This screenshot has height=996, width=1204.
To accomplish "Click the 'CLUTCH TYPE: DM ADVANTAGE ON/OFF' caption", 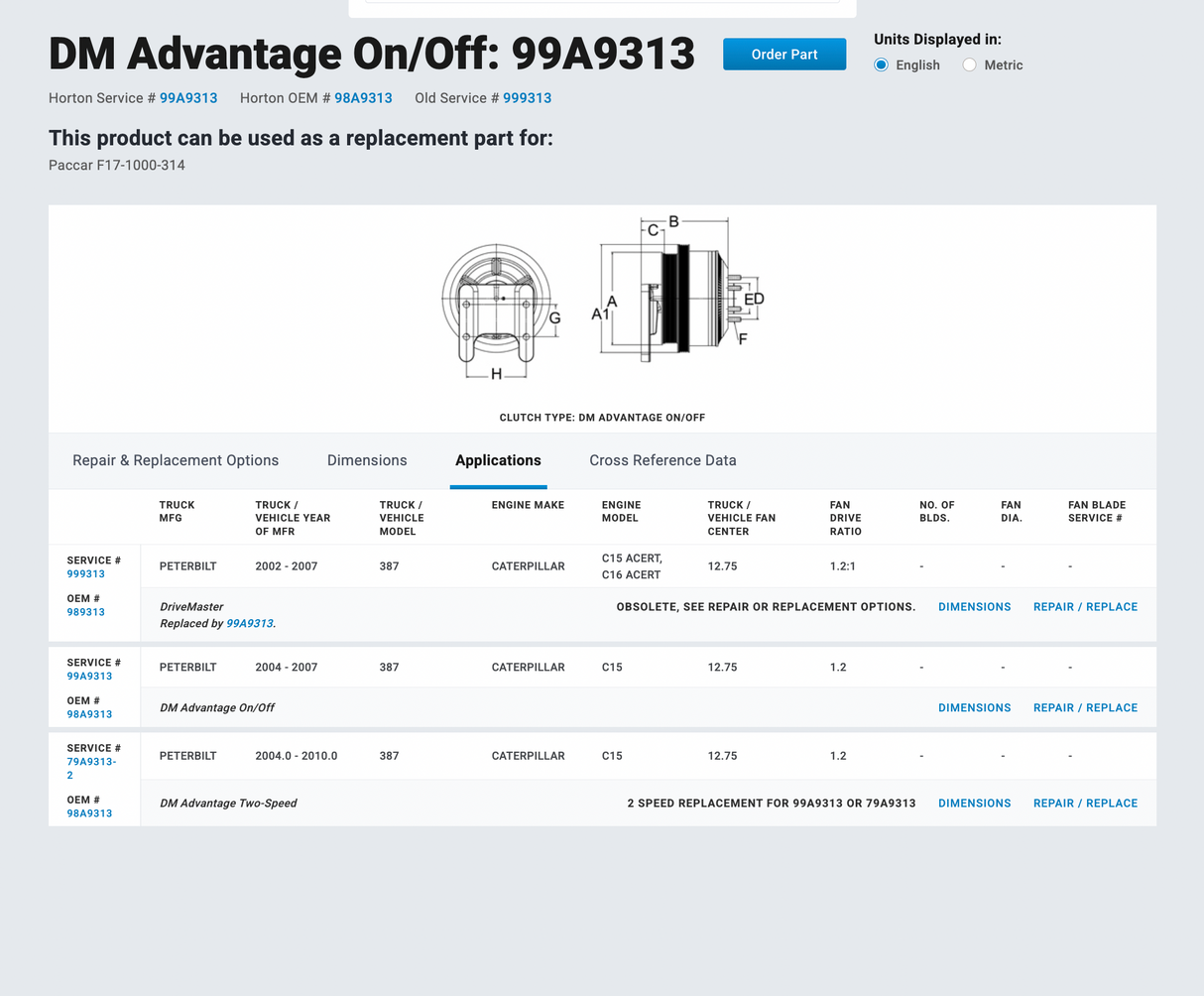I will coord(602,418).
